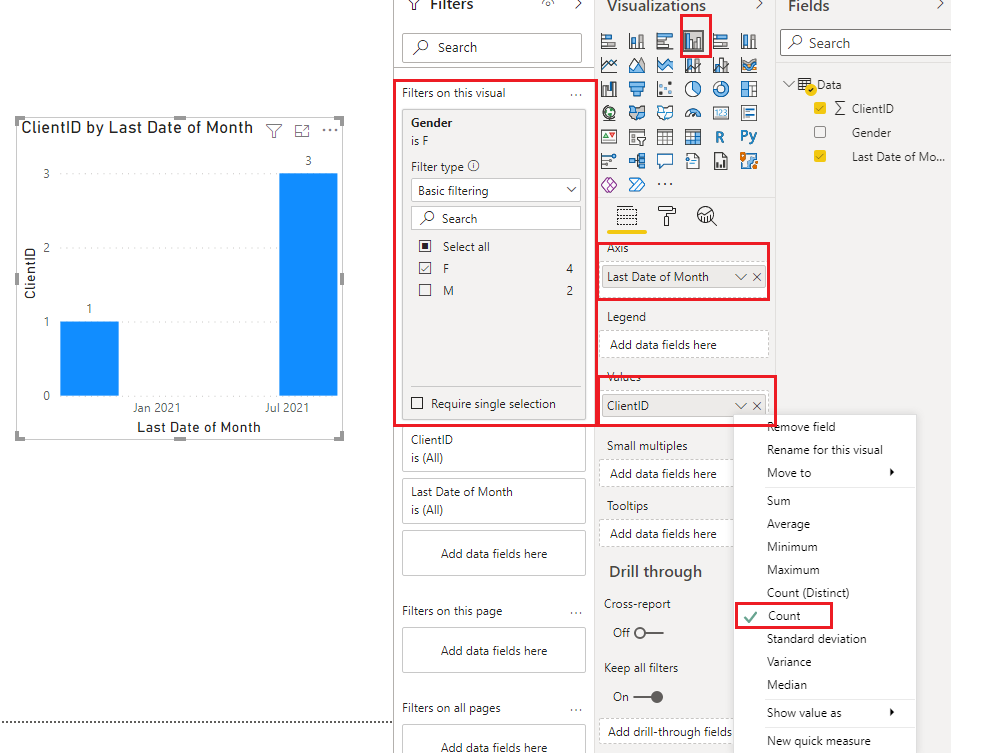Select the Slicer visual
Screen dimensions: 1003x753
(636, 137)
